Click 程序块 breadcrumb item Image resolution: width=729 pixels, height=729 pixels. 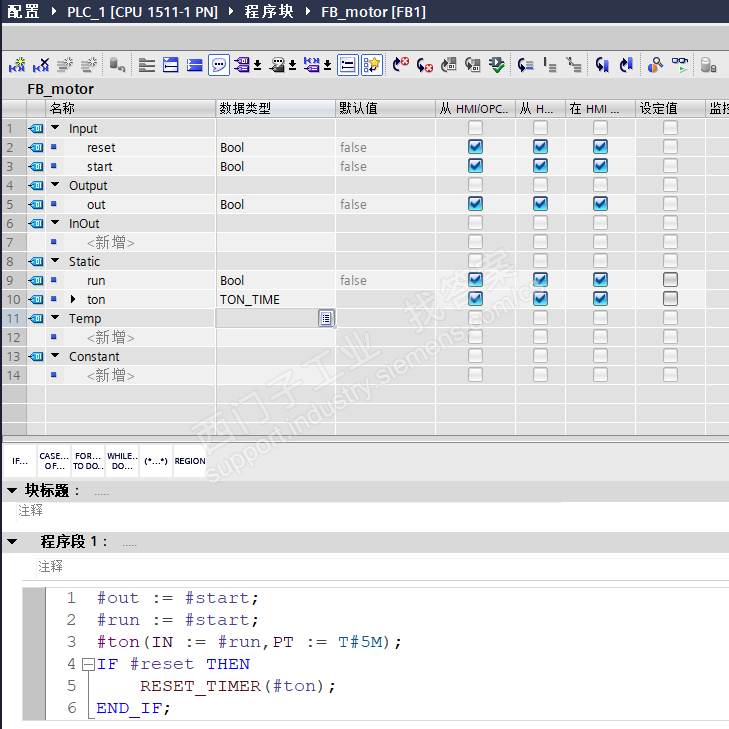tap(269, 12)
